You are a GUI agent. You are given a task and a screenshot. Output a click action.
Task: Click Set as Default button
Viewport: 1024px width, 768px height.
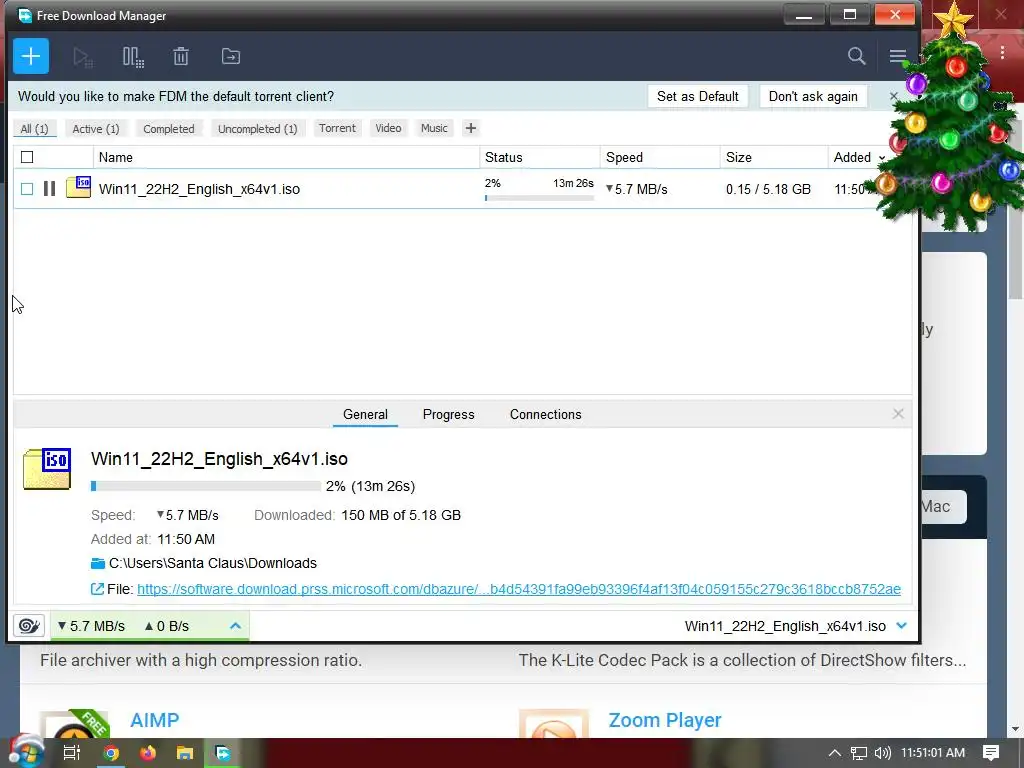coord(697,97)
